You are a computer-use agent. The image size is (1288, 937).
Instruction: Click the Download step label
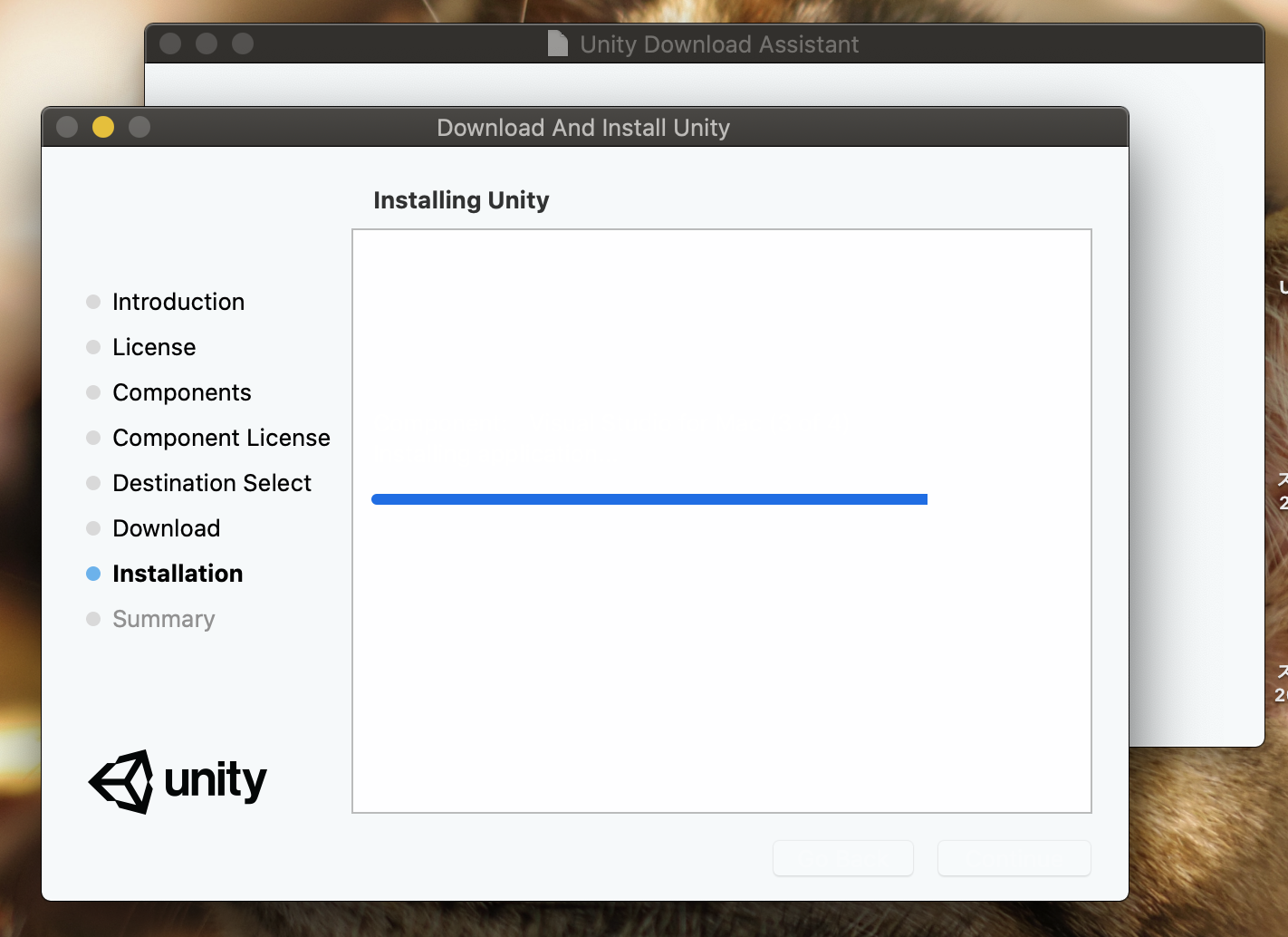point(167,528)
